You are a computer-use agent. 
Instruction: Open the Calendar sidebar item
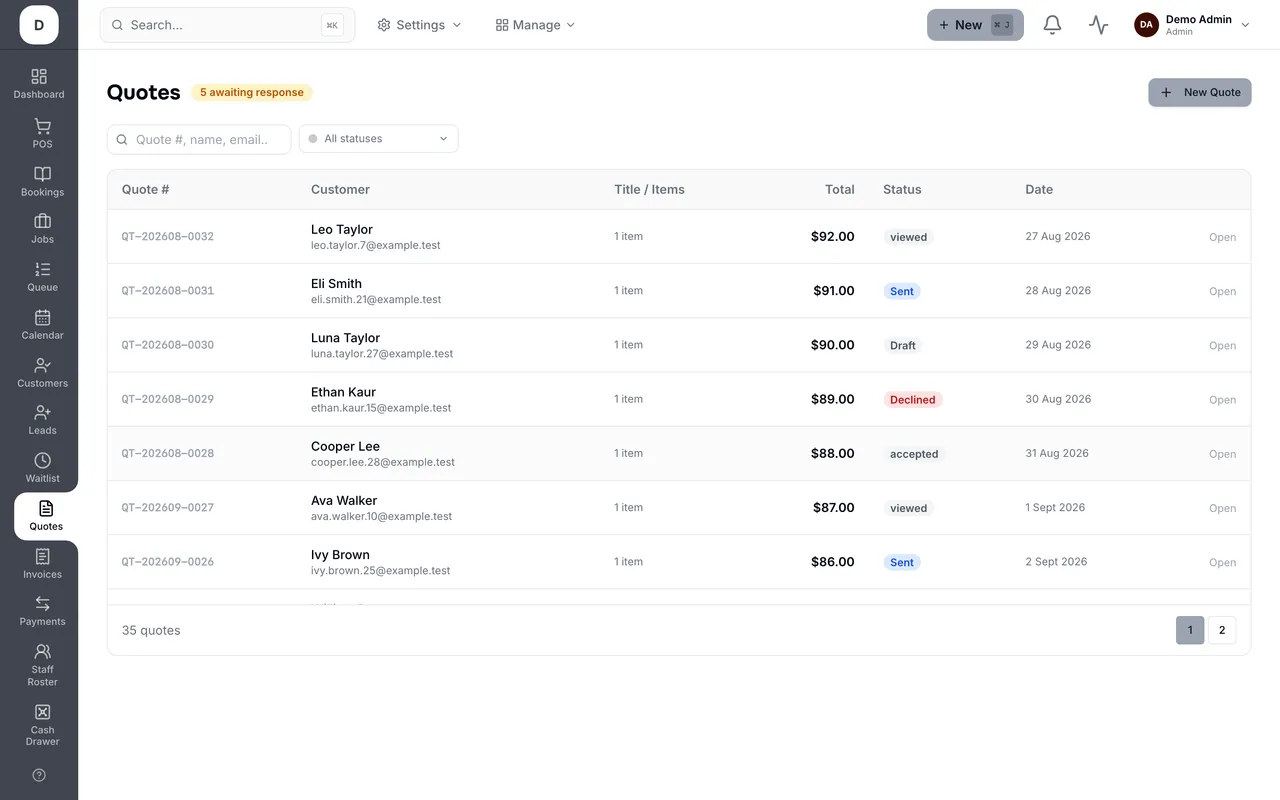(42, 325)
